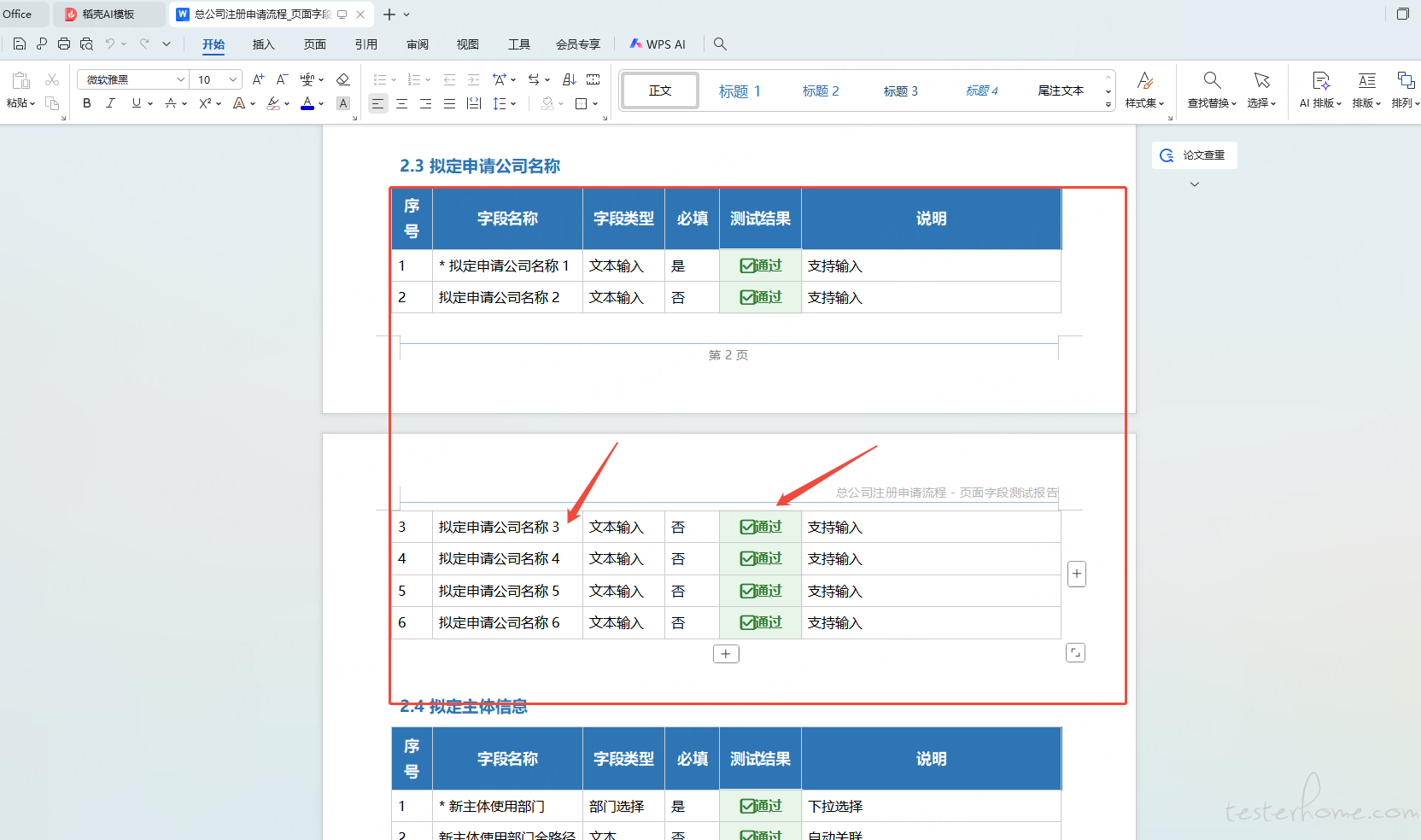
Task: Open the 稻壳AI模板 tab
Action: [108, 15]
